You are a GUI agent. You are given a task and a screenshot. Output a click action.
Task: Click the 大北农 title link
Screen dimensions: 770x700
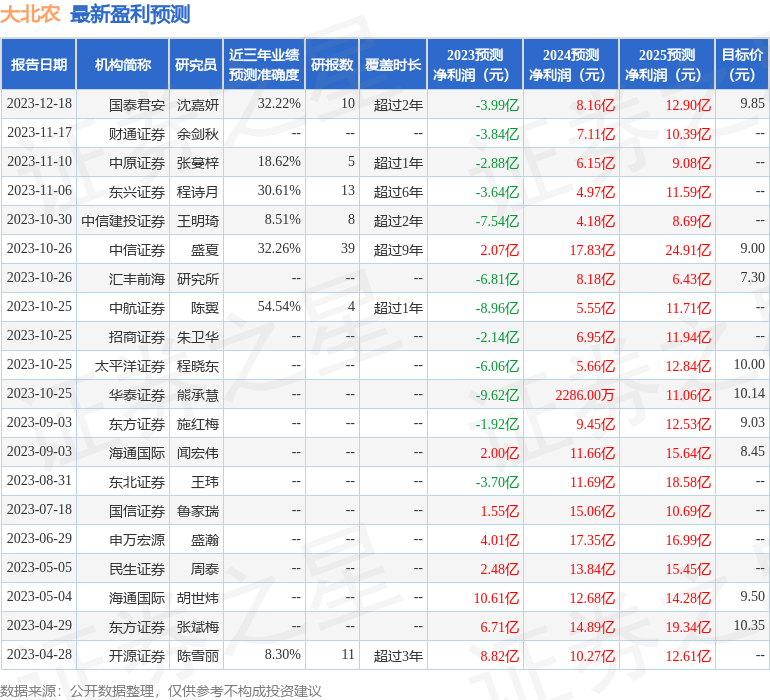pos(30,14)
